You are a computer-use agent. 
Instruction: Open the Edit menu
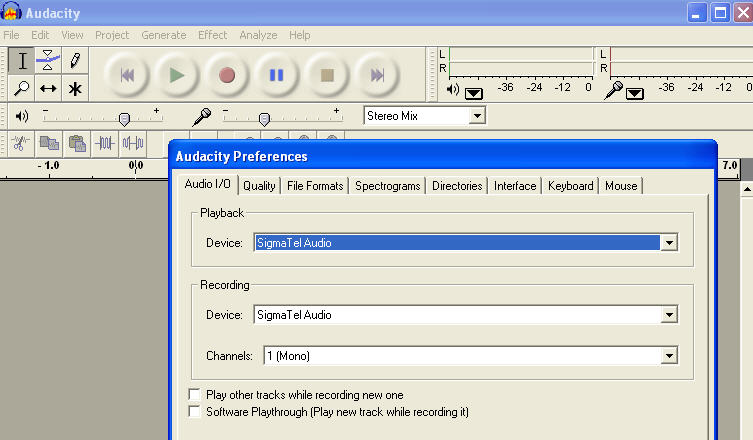(40, 35)
